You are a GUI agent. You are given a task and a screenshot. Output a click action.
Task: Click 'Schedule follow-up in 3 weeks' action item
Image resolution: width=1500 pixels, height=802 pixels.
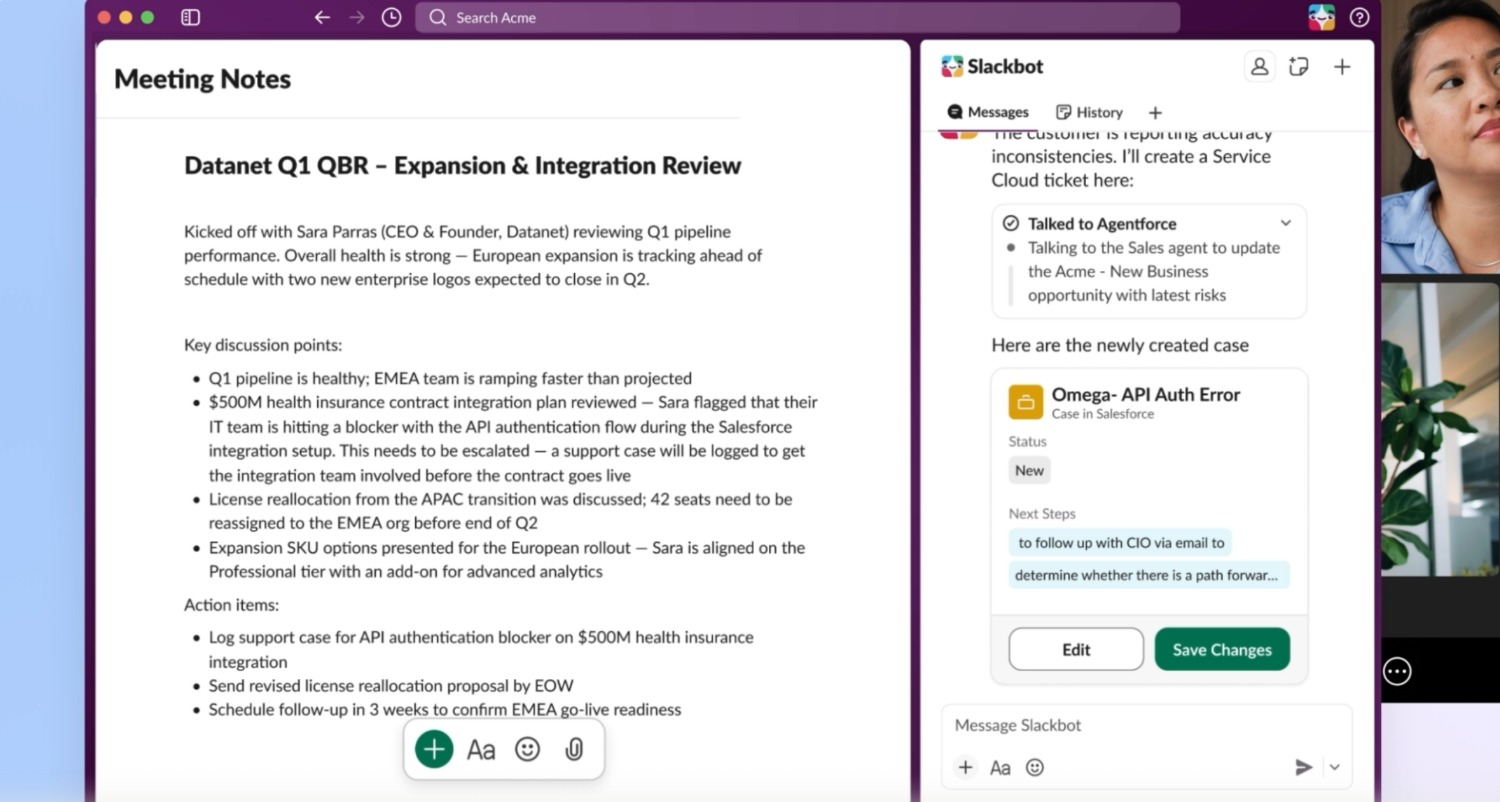pyautogui.click(x=445, y=710)
